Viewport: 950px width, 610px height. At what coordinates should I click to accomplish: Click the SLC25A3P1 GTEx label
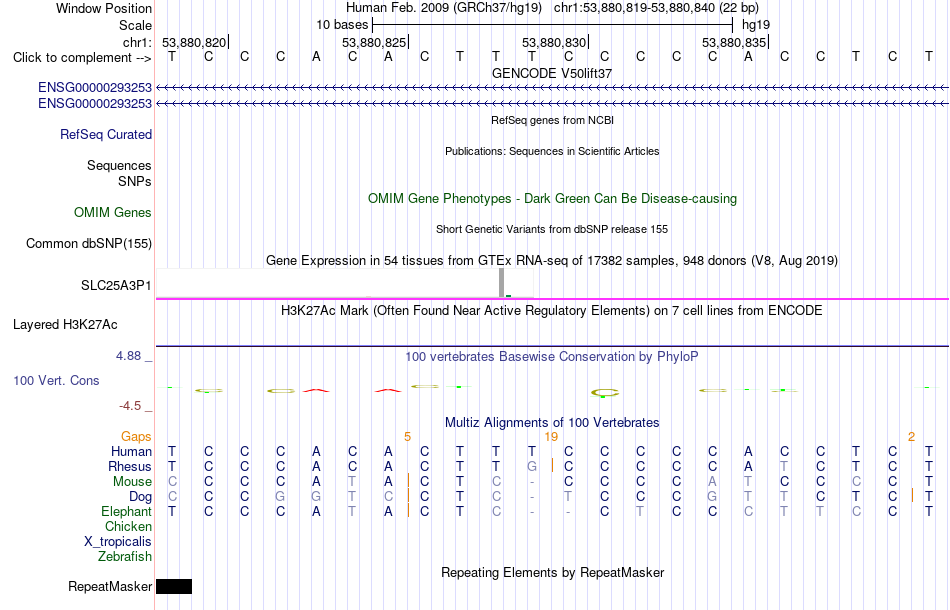[x=116, y=285]
